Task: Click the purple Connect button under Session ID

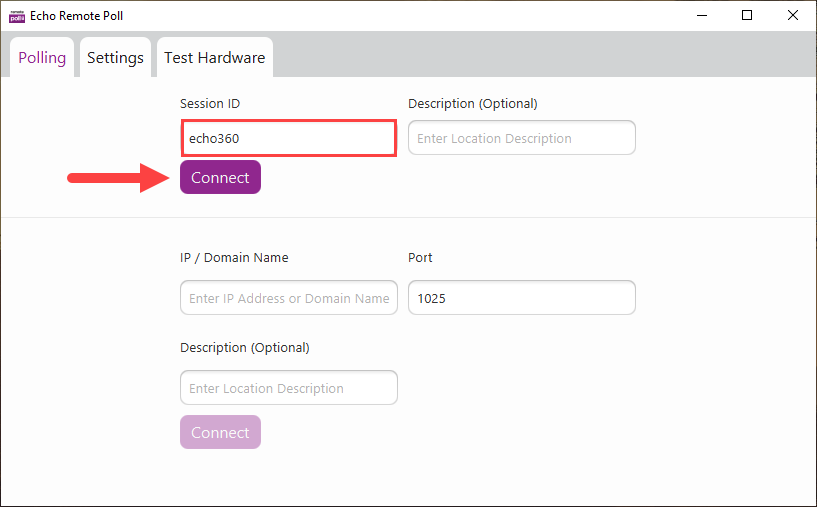Action: (x=220, y=177)
